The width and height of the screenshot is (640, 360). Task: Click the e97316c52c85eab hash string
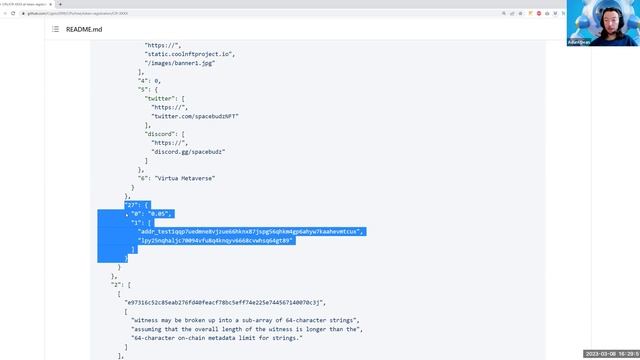(225, 302)
